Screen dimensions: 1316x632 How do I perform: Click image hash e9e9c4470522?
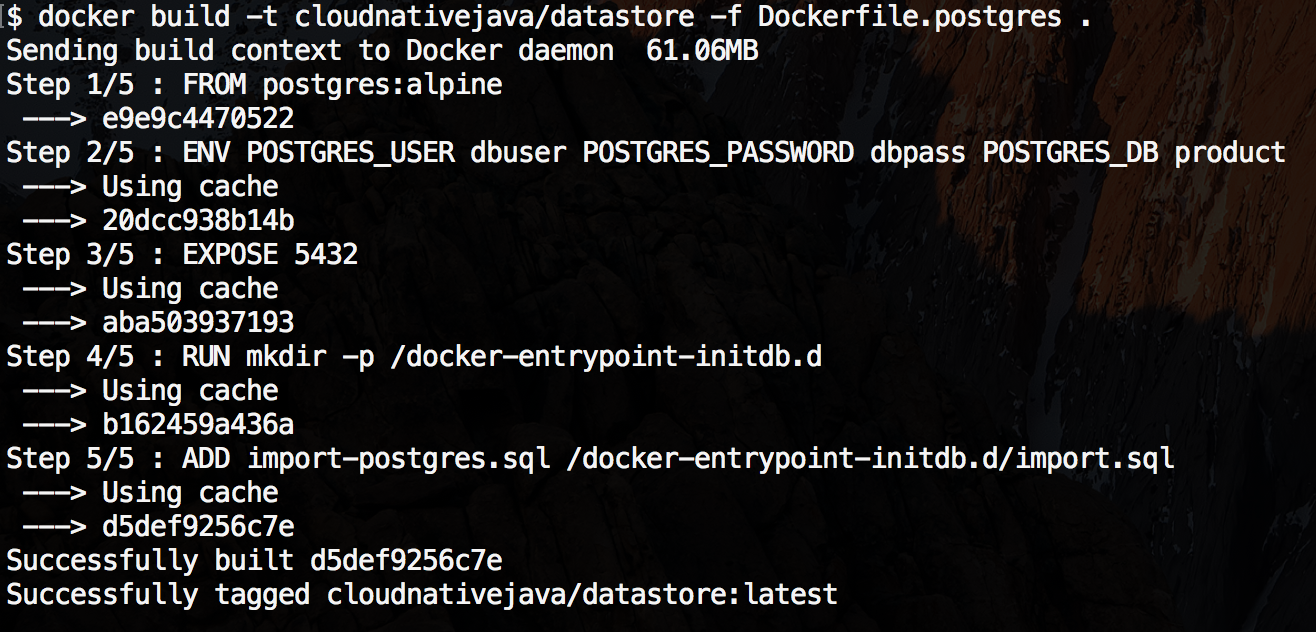tap(198, 119)
